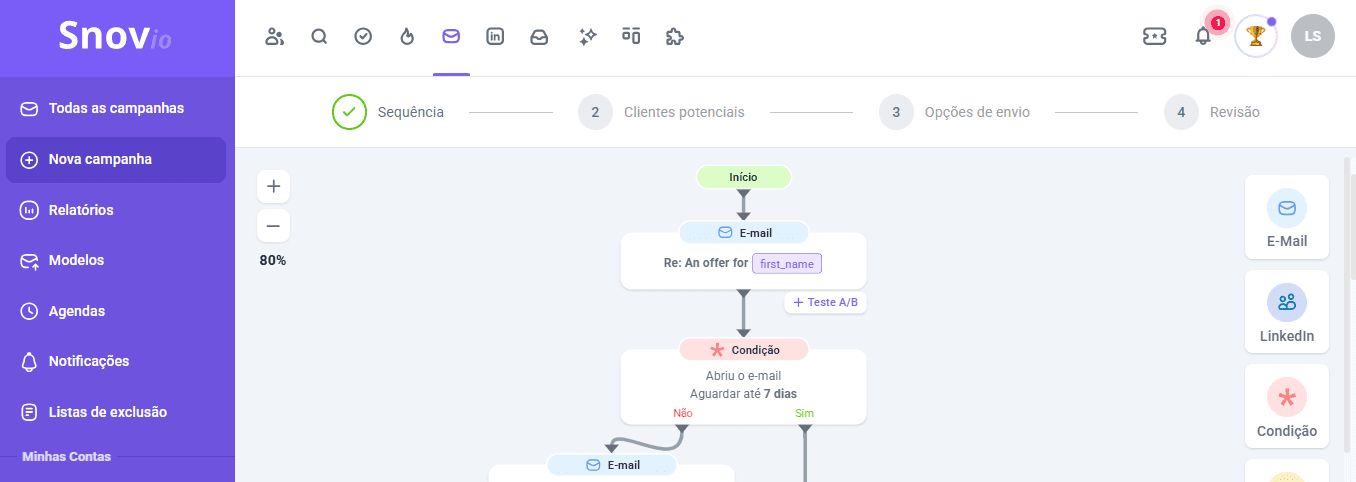Open the AI sparkles icon

588,37
